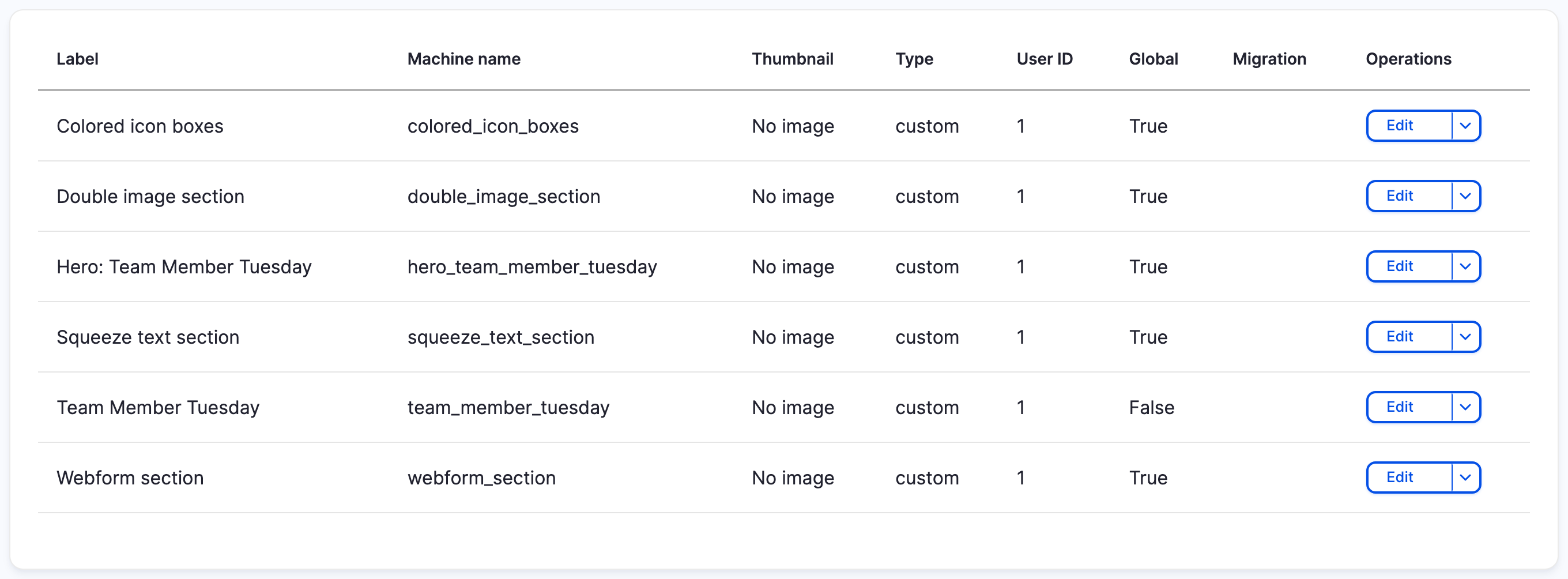Click the Operations column header
The image size is (1568, 579).
1408,59
